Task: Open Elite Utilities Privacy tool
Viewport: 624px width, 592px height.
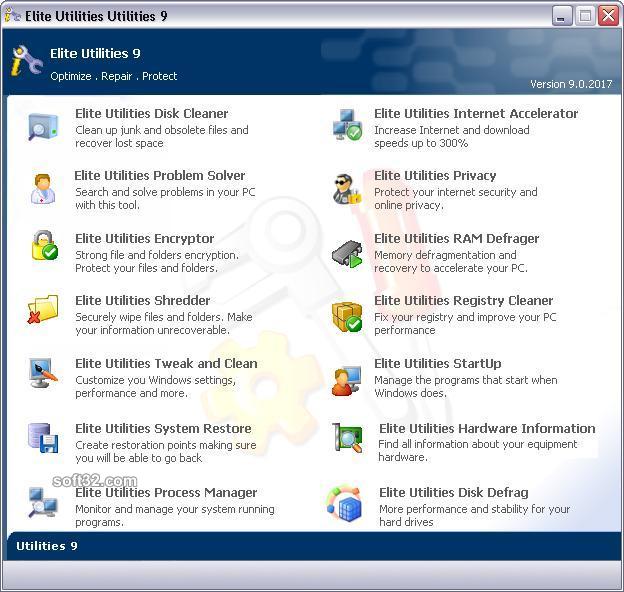Action: [435, 175]
